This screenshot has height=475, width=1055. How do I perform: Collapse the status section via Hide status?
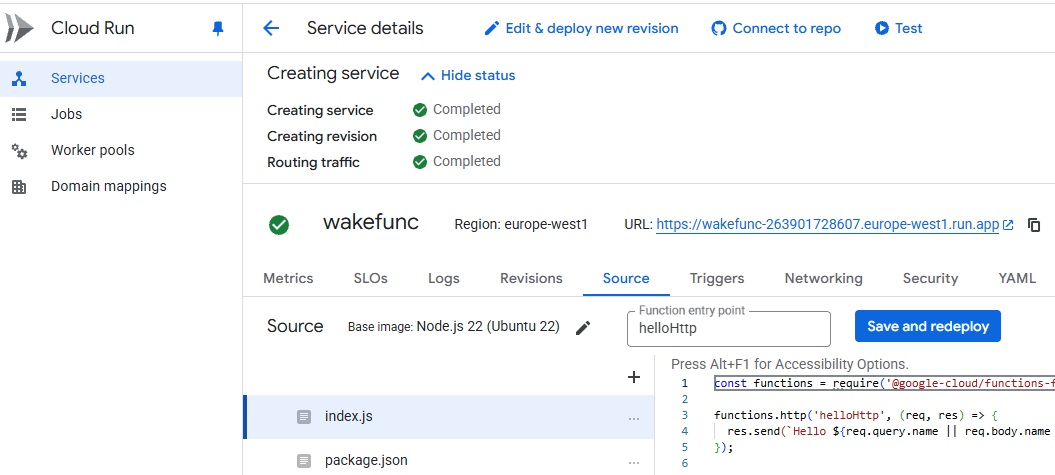[x=468, y=75]
